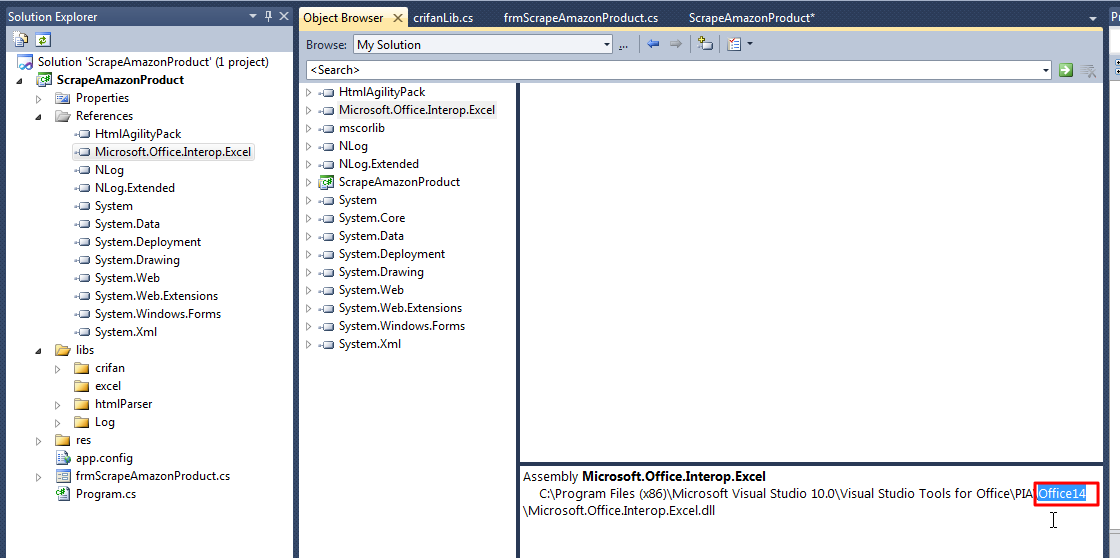The image size is (1120, 558).
Task: Collapse the References folder
Action: point(39,116)
